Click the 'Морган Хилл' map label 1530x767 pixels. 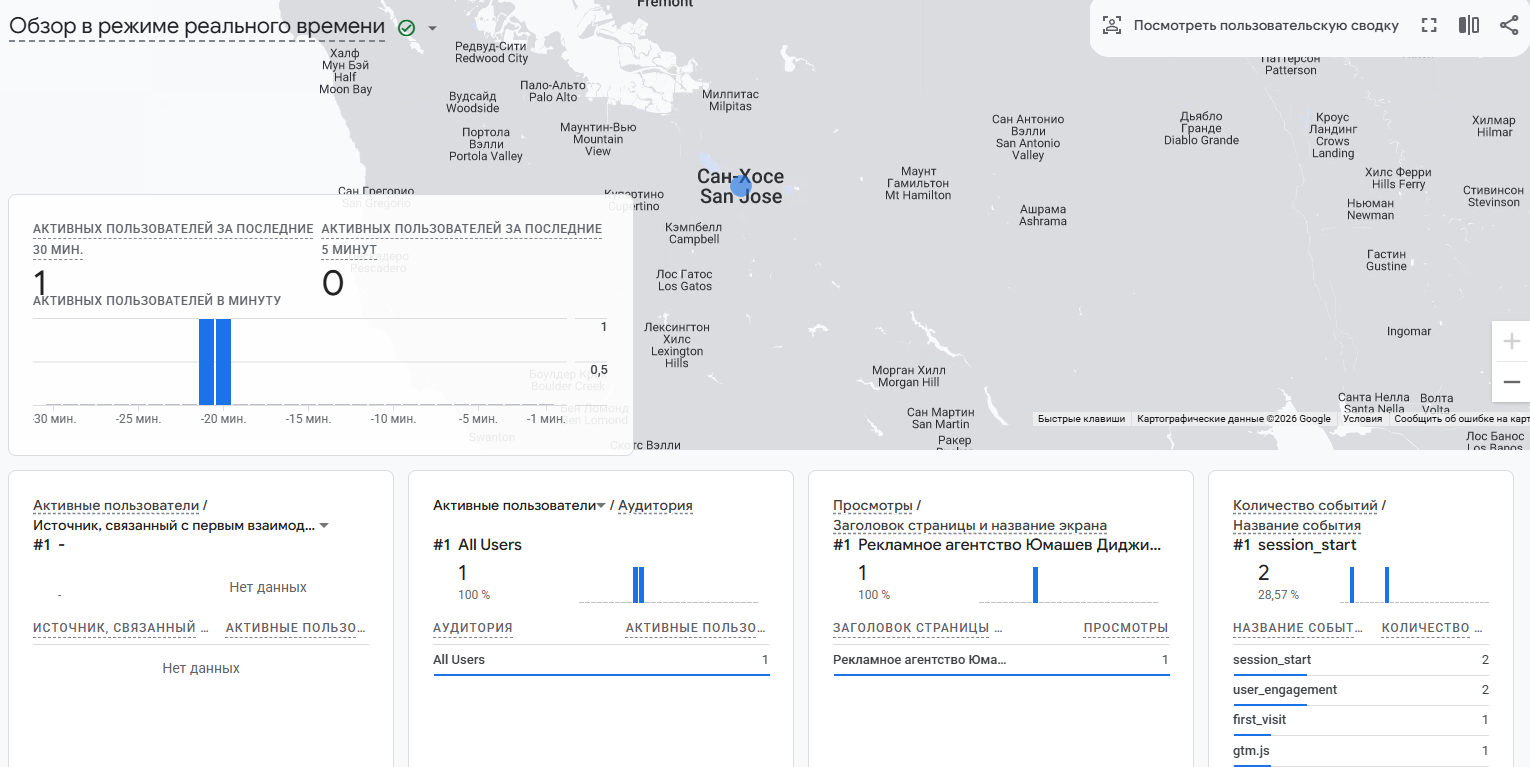coord(909,376)
